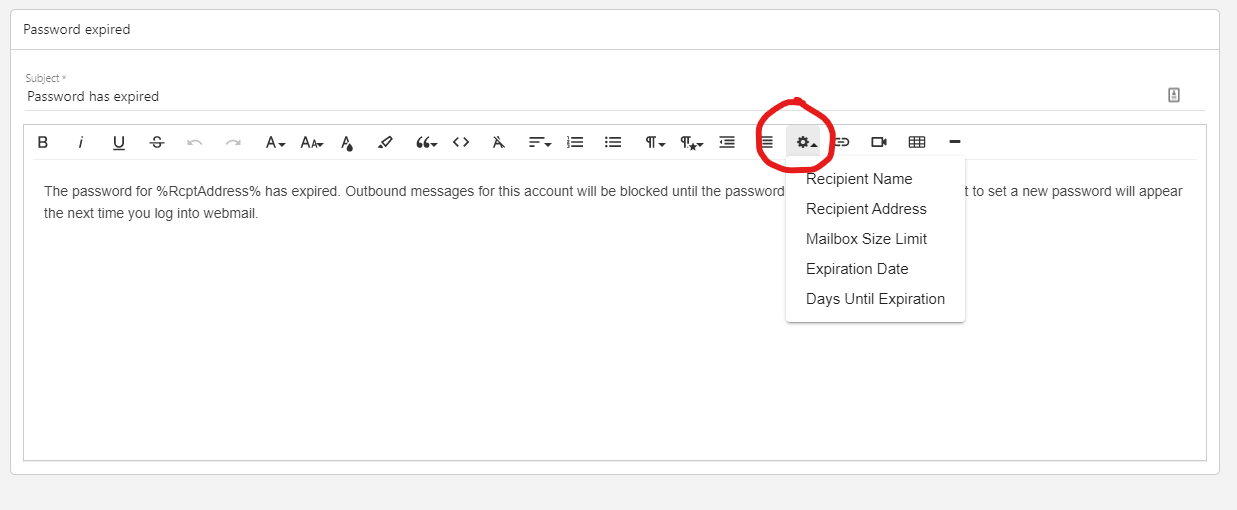1237x510 pixels.
Task: Toggle underline text formatting
Action: click(119, 142)
